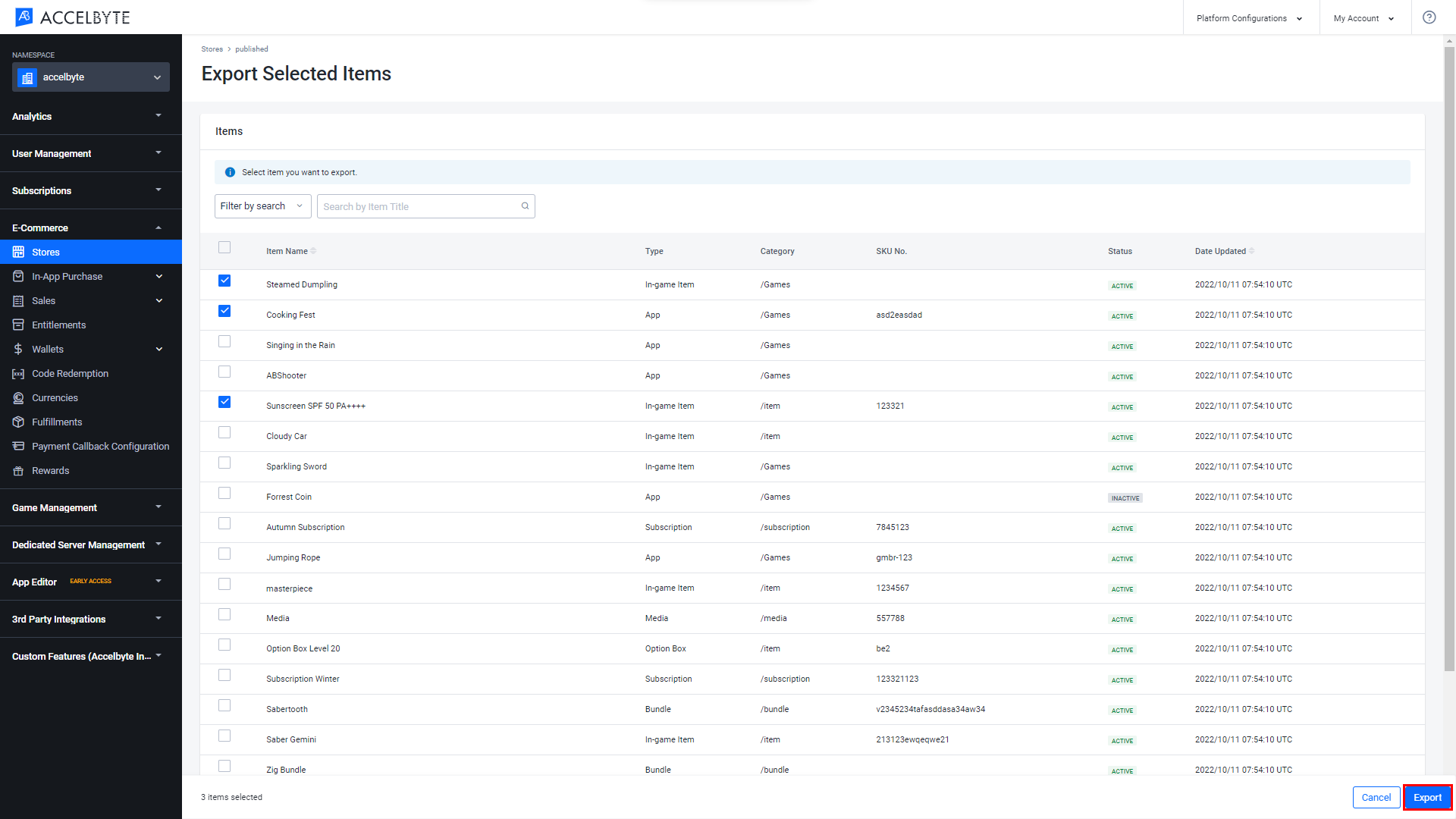The image size is (1456, 819).
Task: Open Payment Callback Configuration menu item
Action: click(x=91, y=446)
